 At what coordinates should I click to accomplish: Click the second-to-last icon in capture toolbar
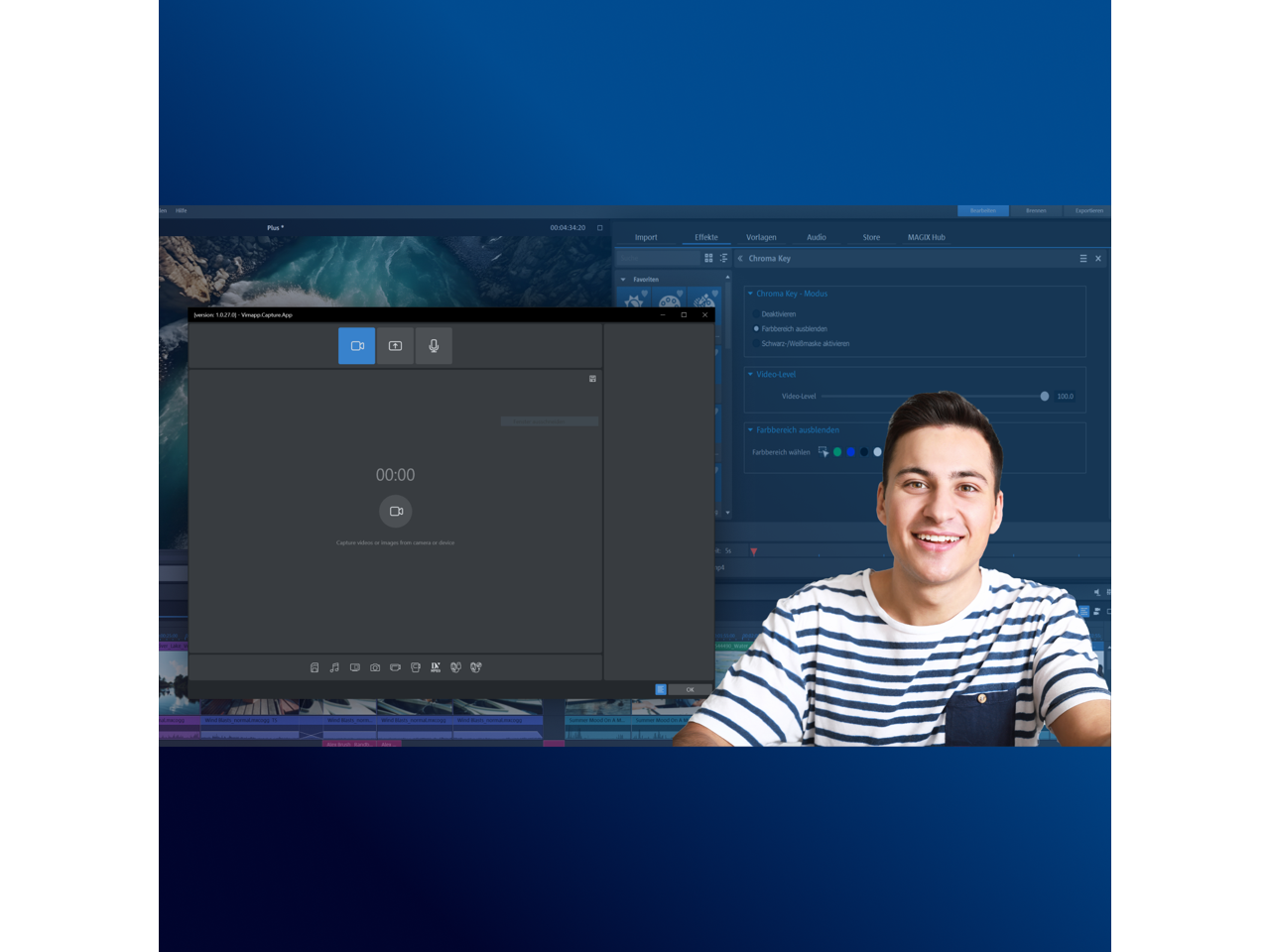pos(455,667)
